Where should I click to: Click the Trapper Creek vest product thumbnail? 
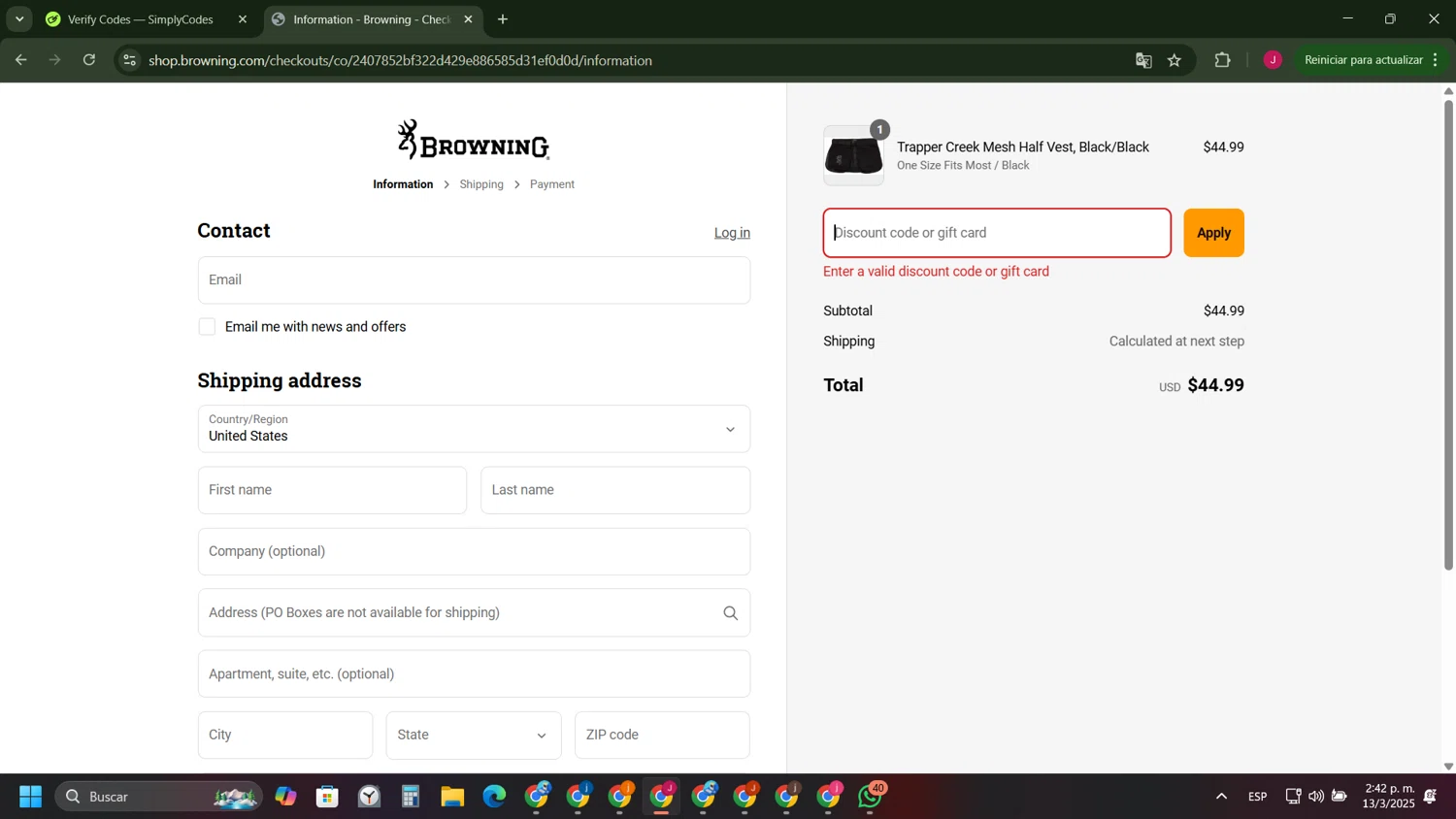point(853,155)
